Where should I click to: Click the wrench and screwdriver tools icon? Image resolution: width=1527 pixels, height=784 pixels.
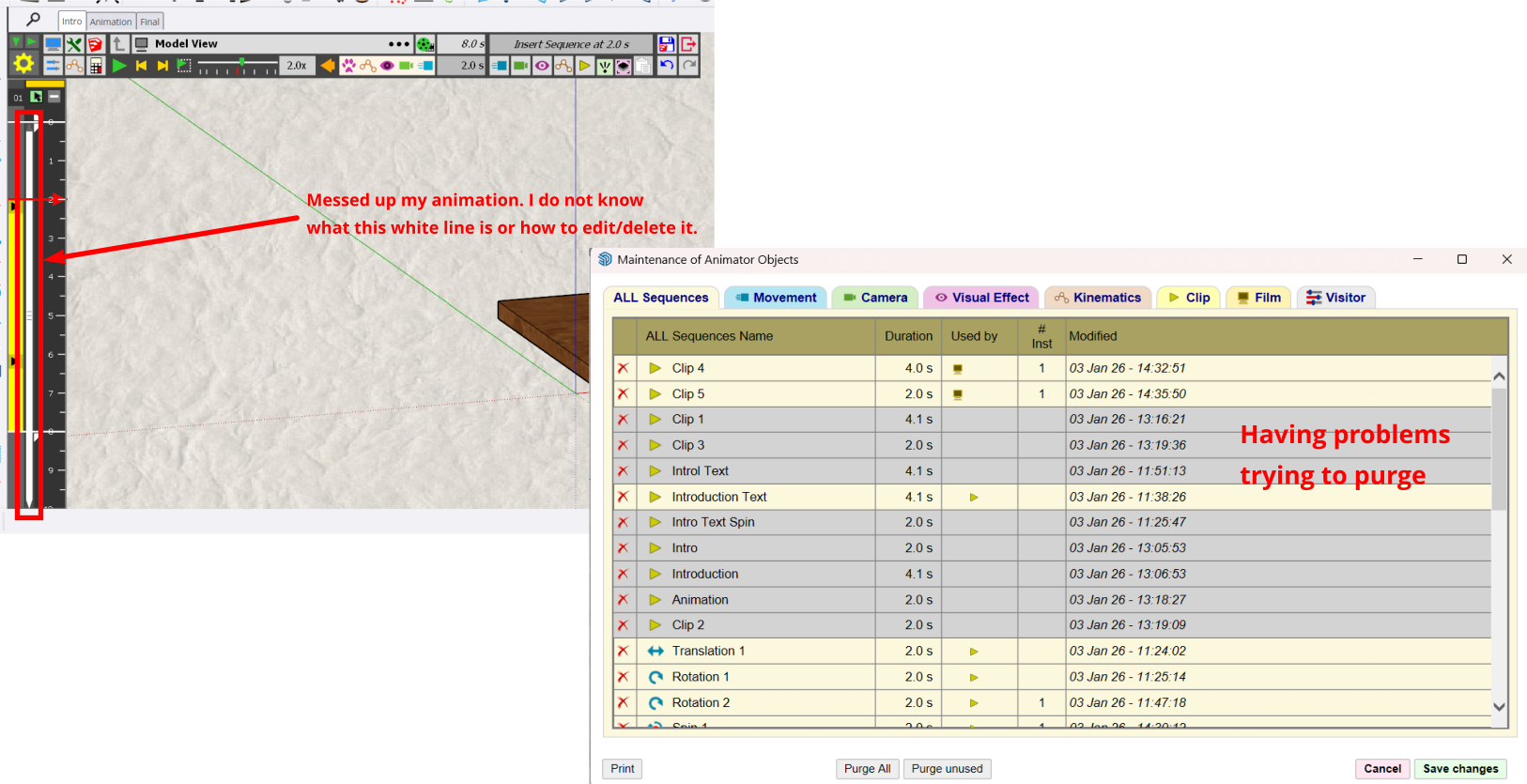click(74, 44)
